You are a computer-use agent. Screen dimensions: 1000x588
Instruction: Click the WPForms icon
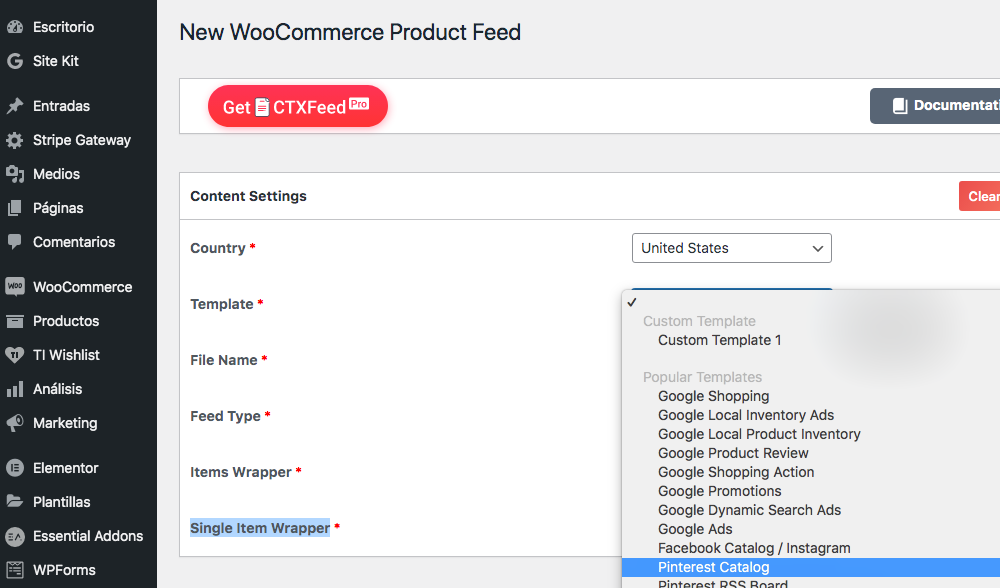coord(15,570)
